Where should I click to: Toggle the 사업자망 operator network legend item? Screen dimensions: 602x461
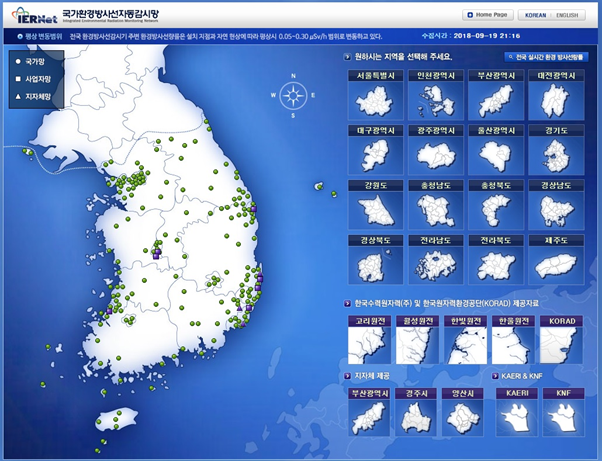click(36, 78)
